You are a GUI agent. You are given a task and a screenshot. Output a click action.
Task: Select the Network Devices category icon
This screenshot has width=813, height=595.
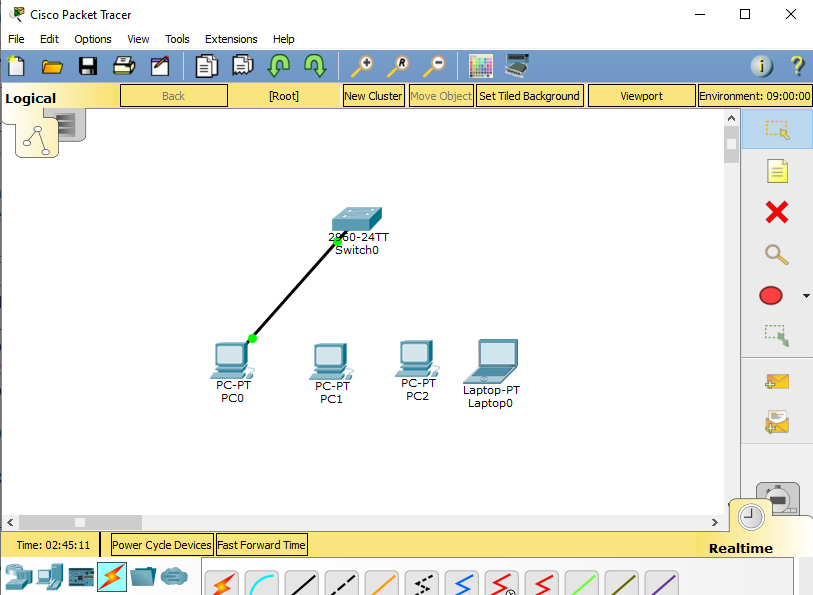tap(19, 577)
